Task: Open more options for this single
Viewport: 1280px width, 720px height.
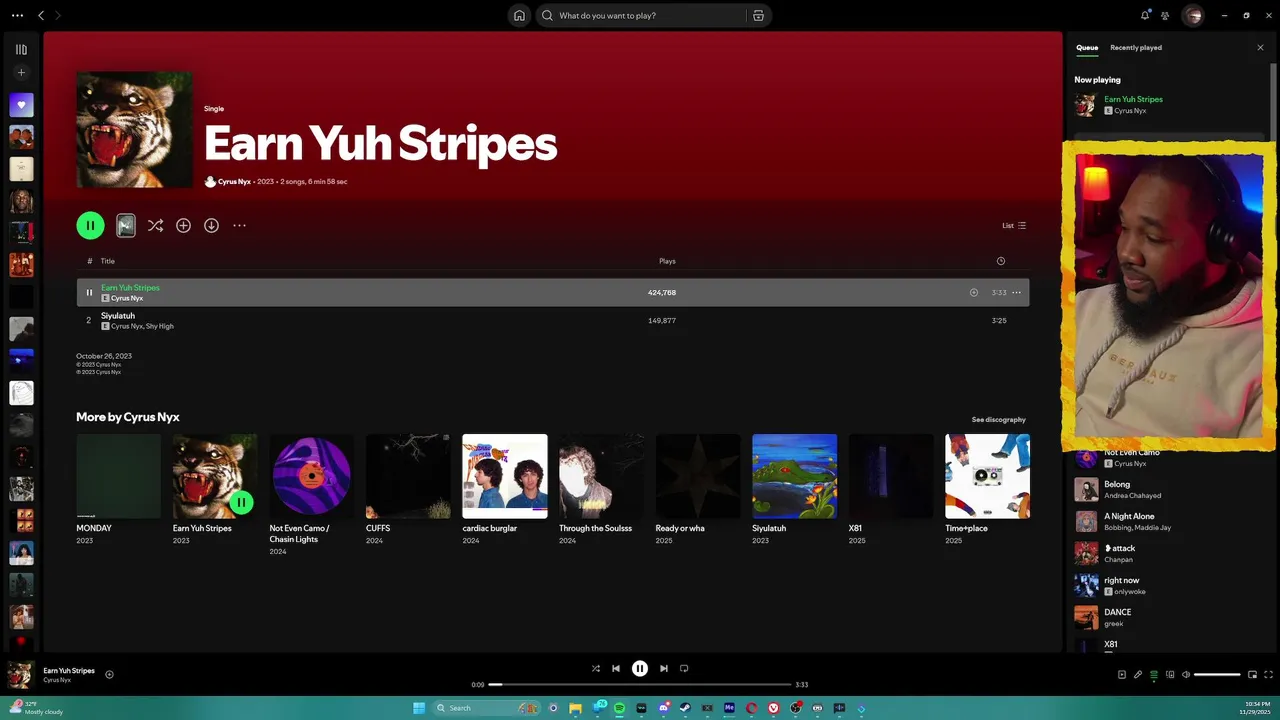Action: tap(239, 225)
